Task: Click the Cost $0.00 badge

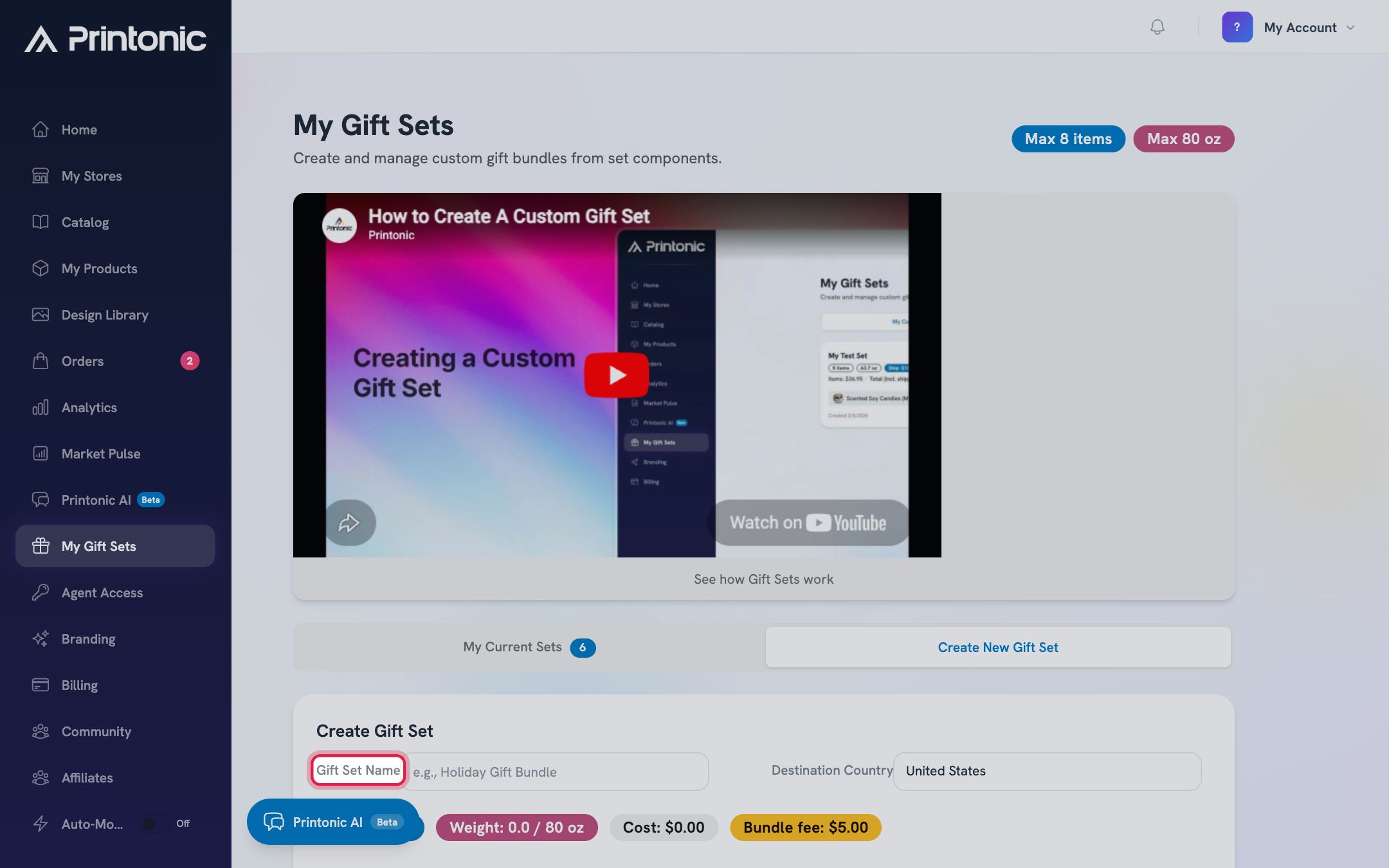Action: point(664,827)
